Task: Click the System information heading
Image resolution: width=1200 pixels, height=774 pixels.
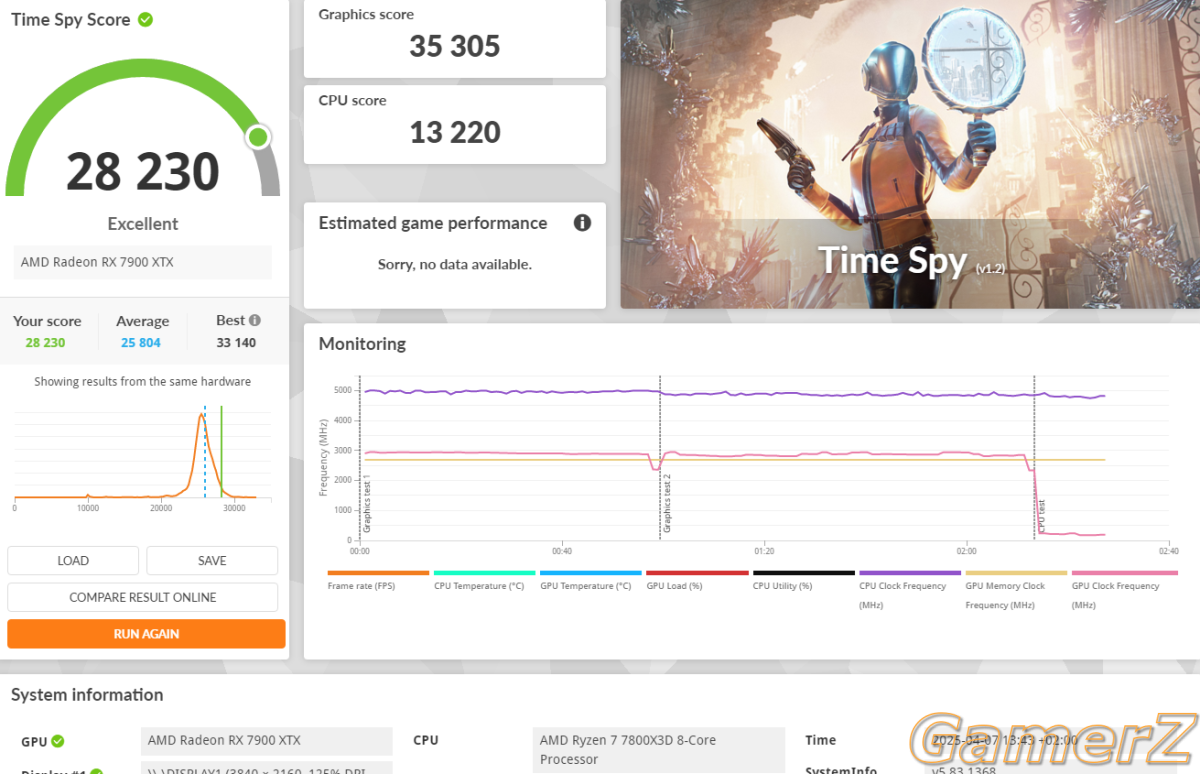Action: click(87, 695)
